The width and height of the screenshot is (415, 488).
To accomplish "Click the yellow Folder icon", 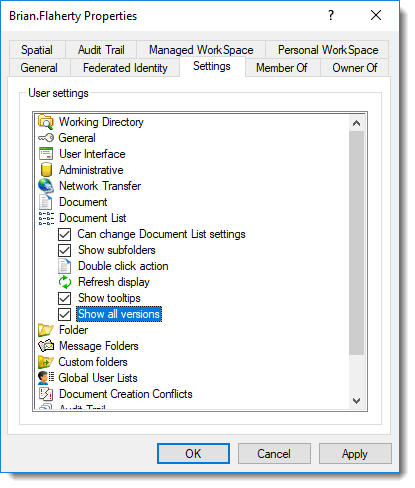I will coord(46,330).
